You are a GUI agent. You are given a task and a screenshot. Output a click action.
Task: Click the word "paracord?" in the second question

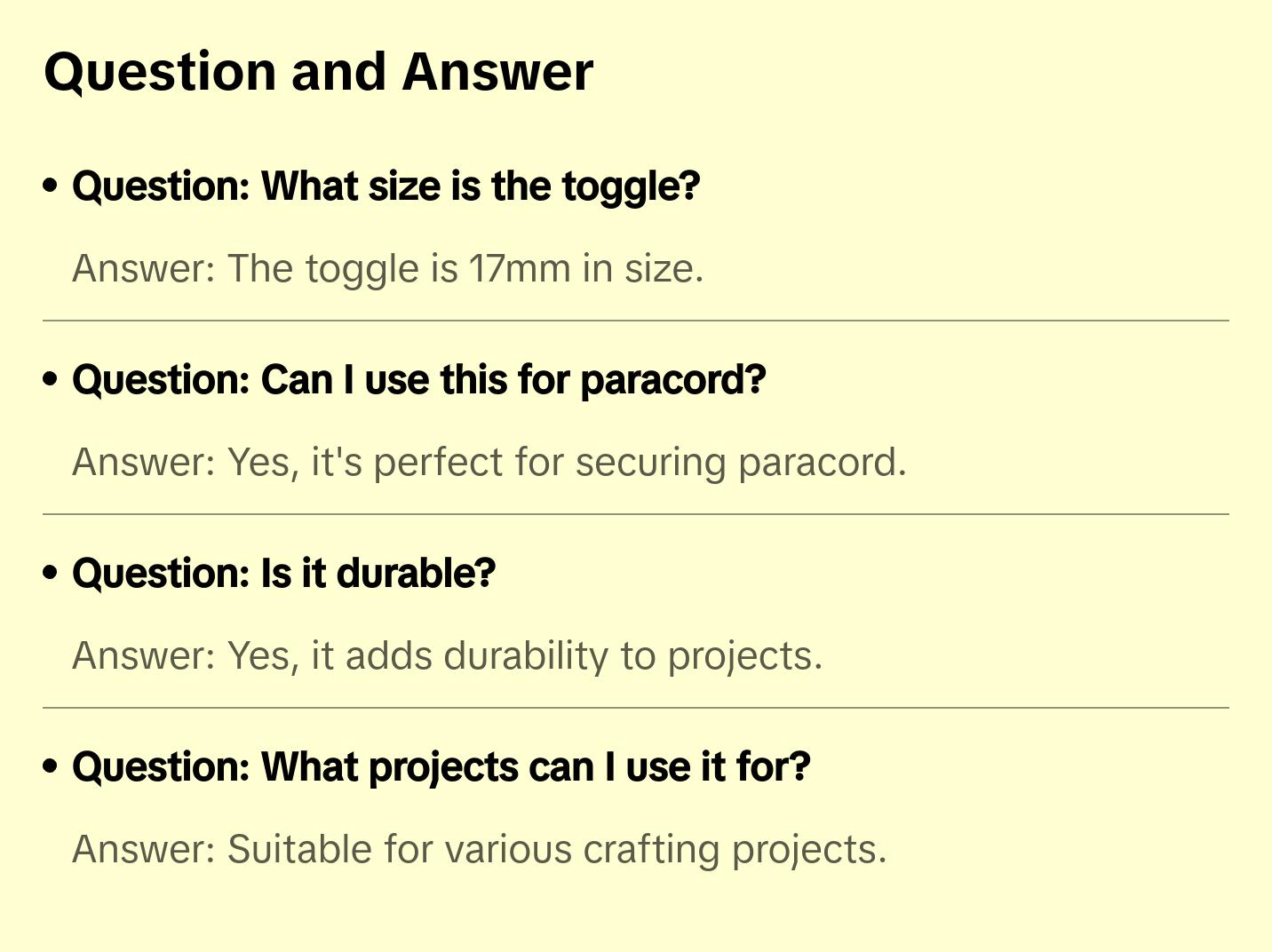point(672,380)
